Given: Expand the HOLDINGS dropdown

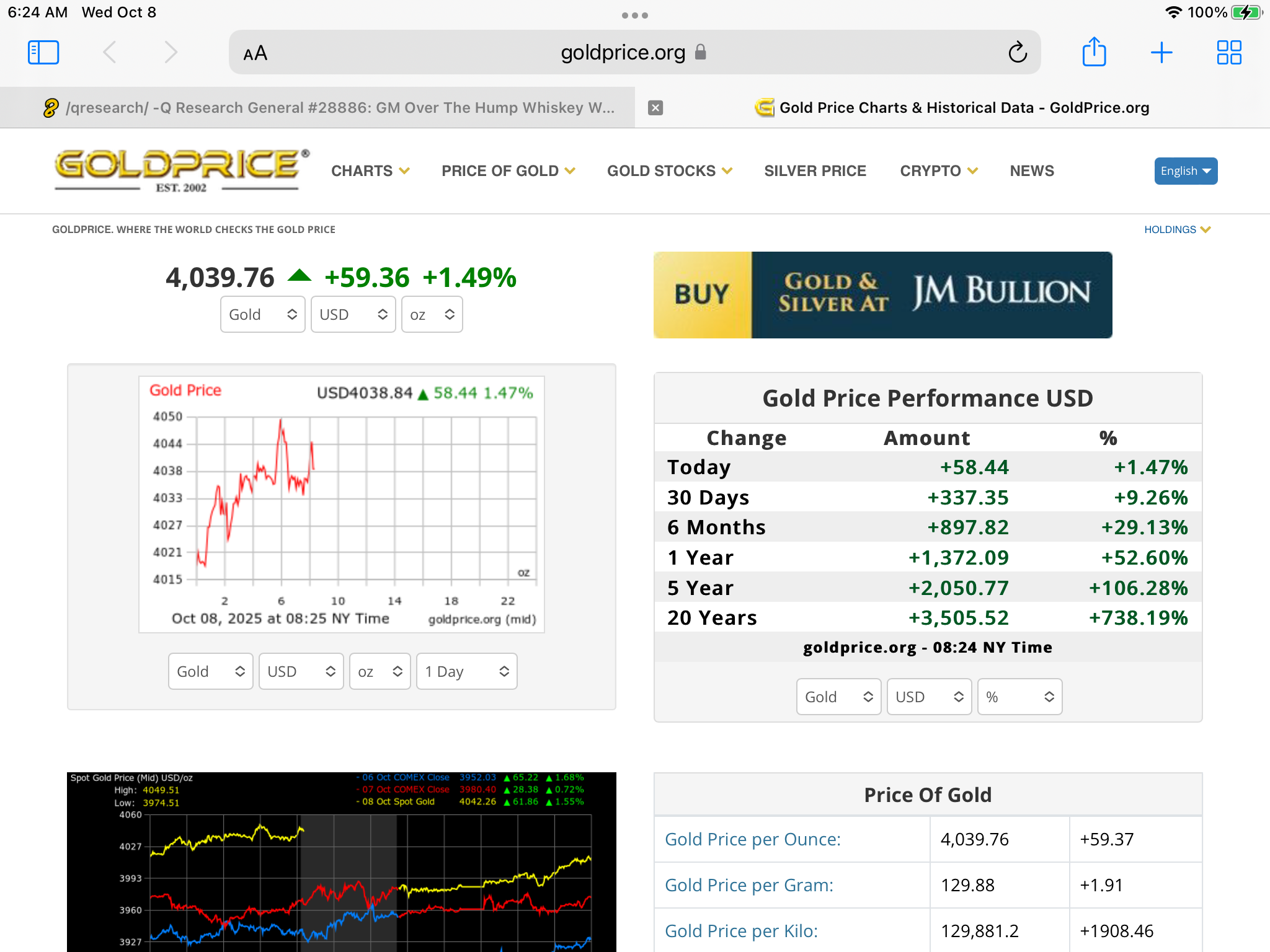Looking at the screenshot, I should coord(1176,229).
